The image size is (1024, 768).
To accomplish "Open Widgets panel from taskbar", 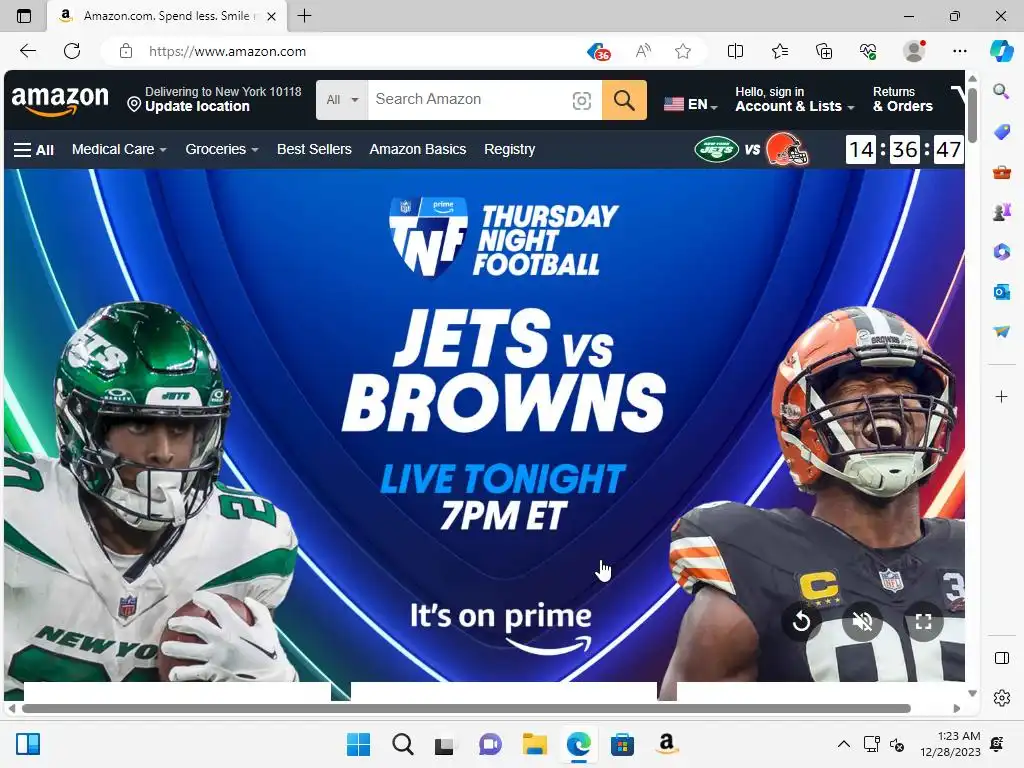I will pos(27,744).
